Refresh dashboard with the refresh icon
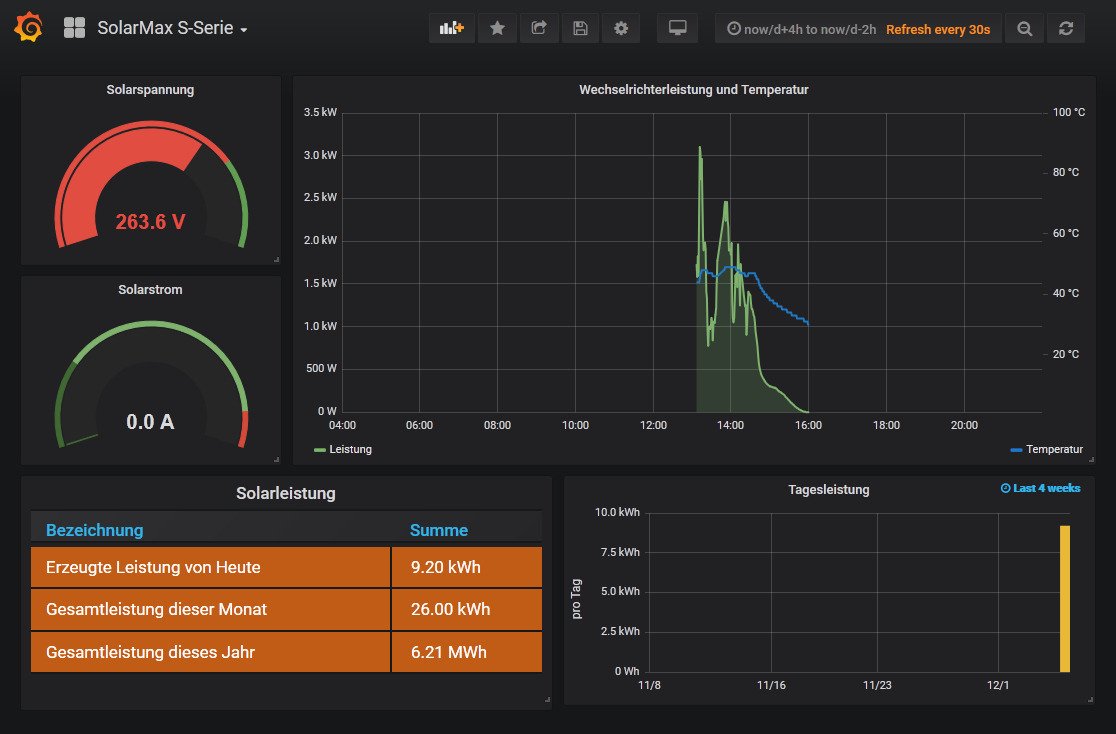Screen dimensions: 1116x734 (1066, 29)
